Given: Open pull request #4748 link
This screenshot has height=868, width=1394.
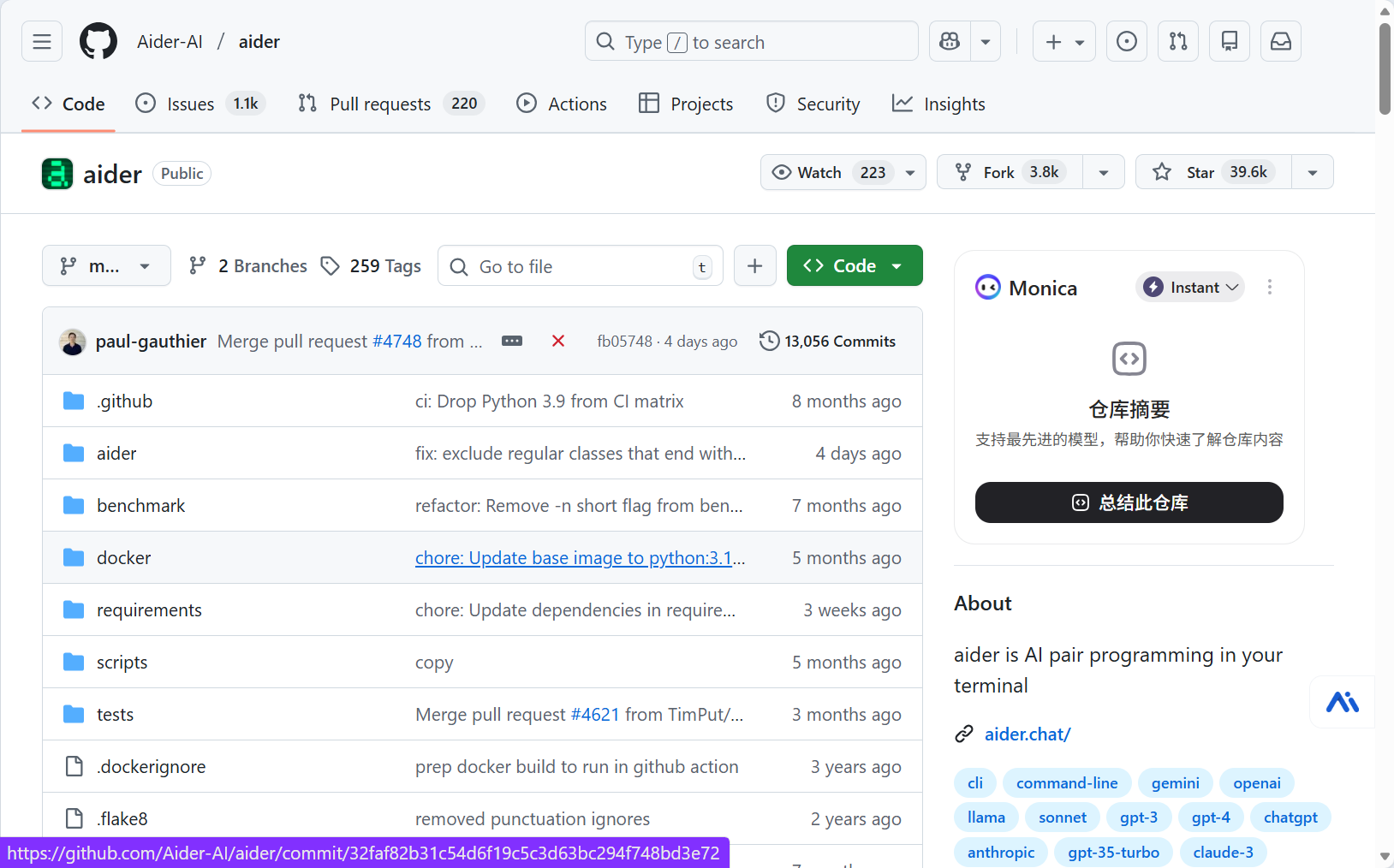Looking at the screenshot, I should coord(397,341).
